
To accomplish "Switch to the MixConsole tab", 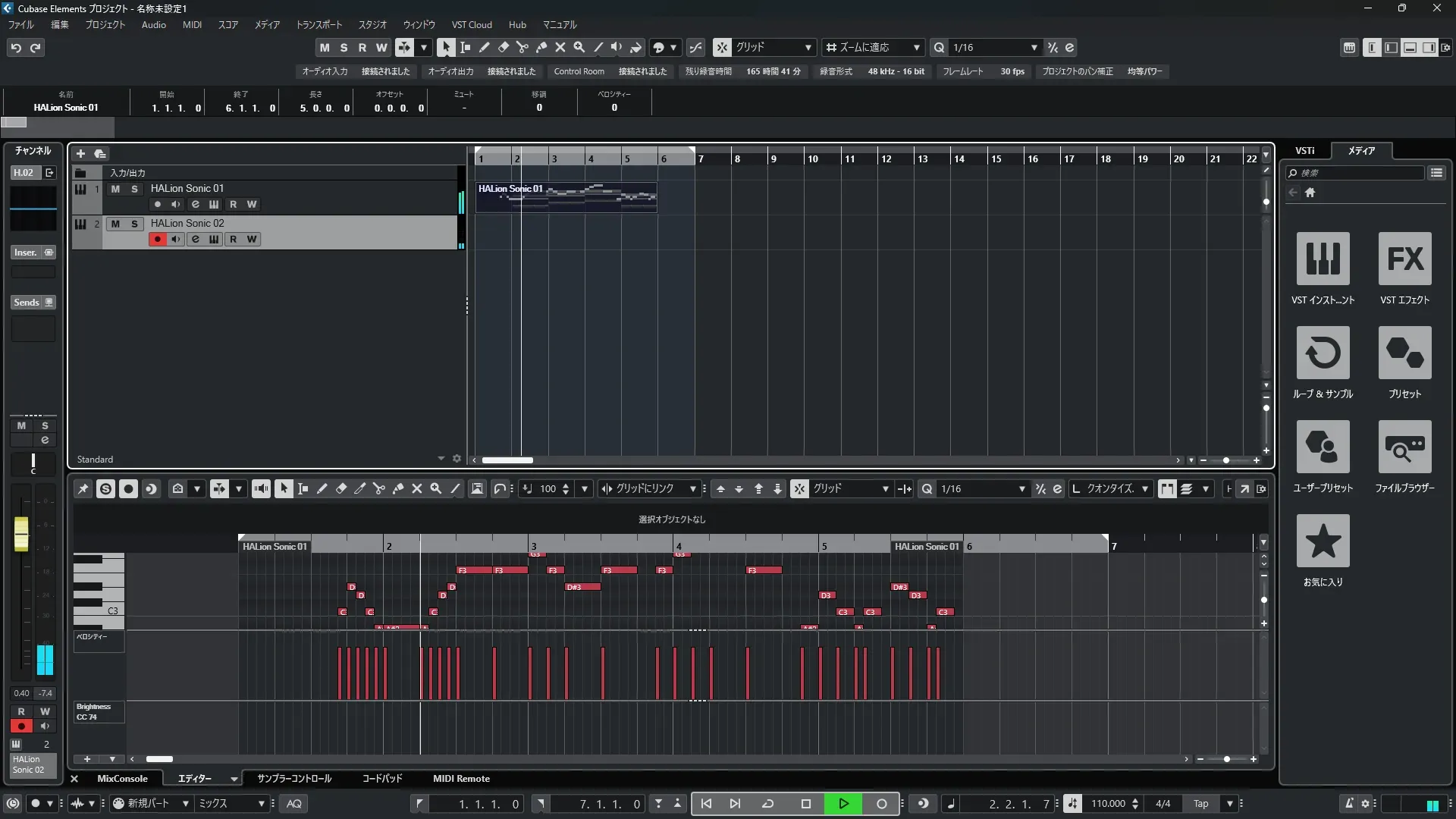I will (x=122, y=779).
